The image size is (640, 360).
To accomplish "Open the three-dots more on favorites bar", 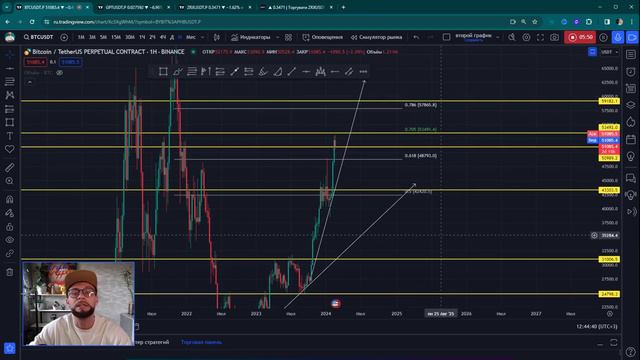I will [363, 72].
